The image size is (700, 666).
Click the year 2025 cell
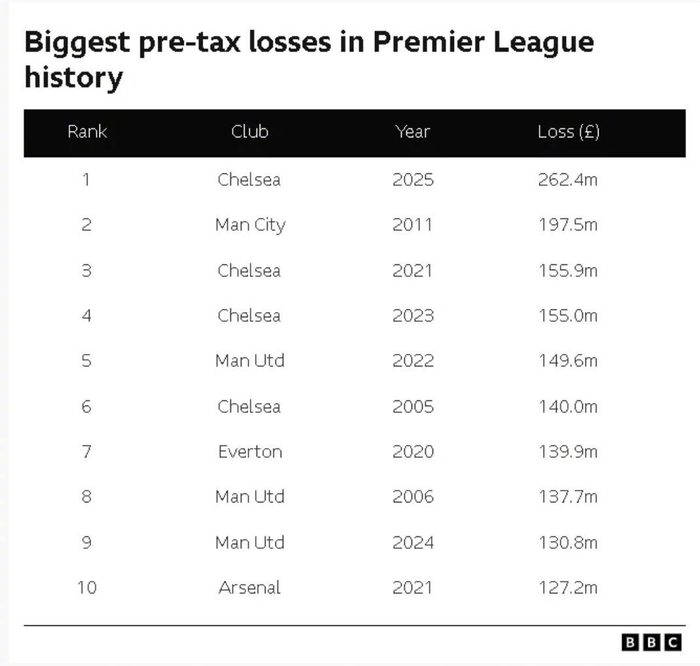[412, 180]
